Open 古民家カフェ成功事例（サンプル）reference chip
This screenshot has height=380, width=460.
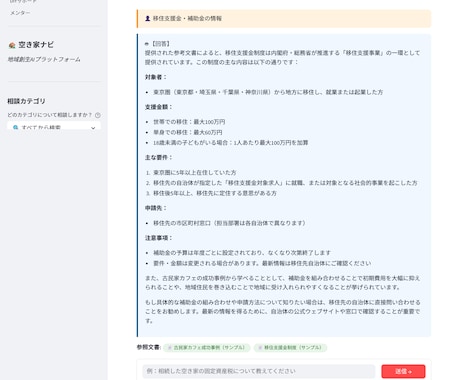point(207,348)
